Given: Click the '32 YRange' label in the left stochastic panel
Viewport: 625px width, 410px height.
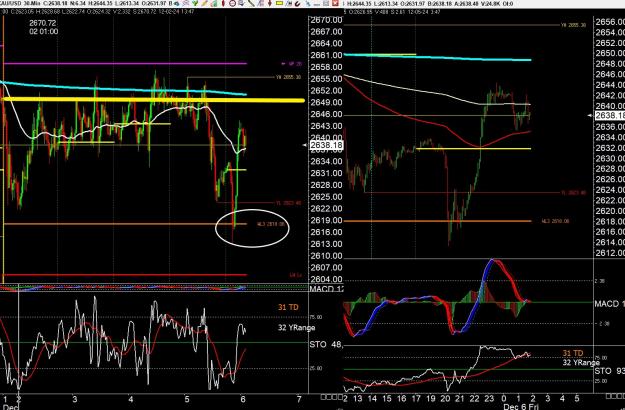Looking at the screenshot, I should 297,328.
